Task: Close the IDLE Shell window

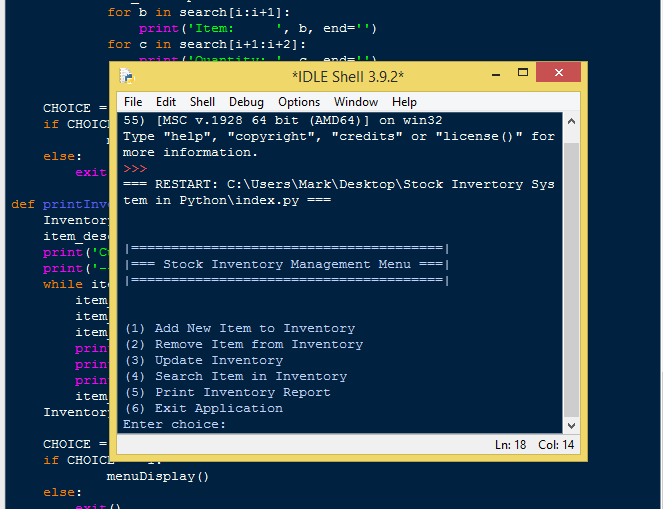Action: point(558,73)
